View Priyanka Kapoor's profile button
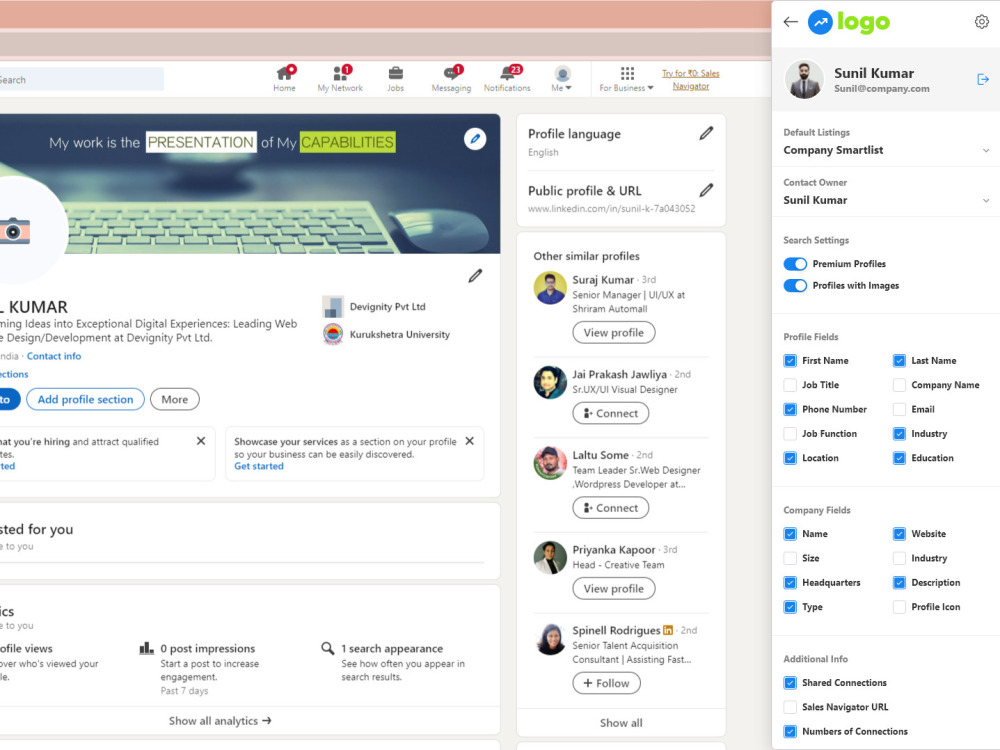 (x=614, y=589)
